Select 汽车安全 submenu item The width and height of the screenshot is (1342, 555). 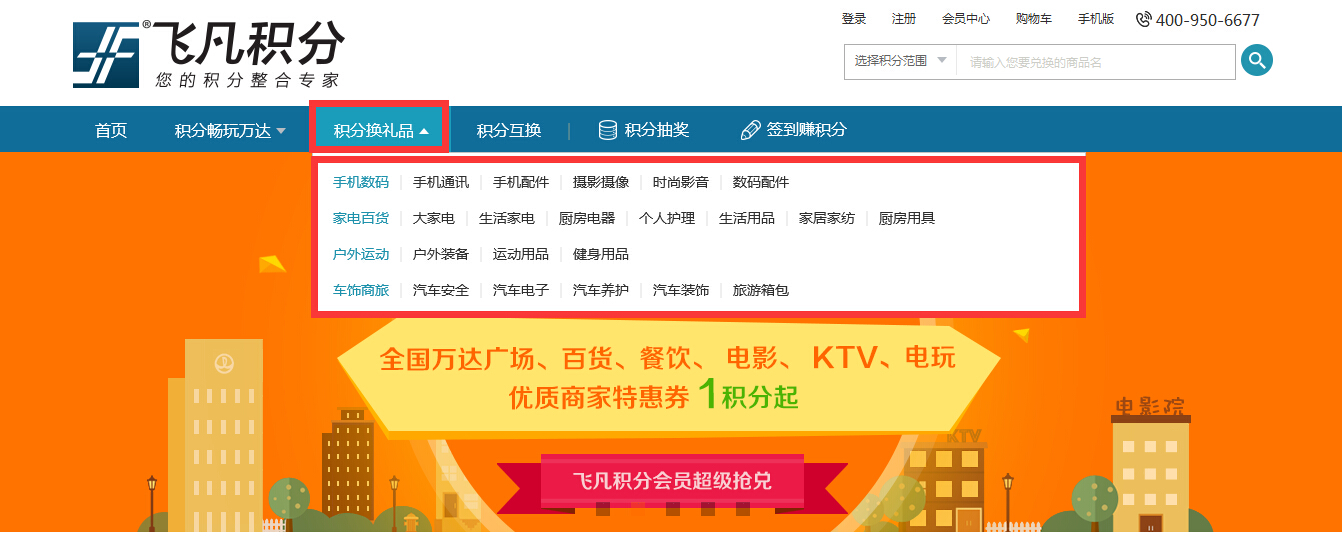pos(441,290)
